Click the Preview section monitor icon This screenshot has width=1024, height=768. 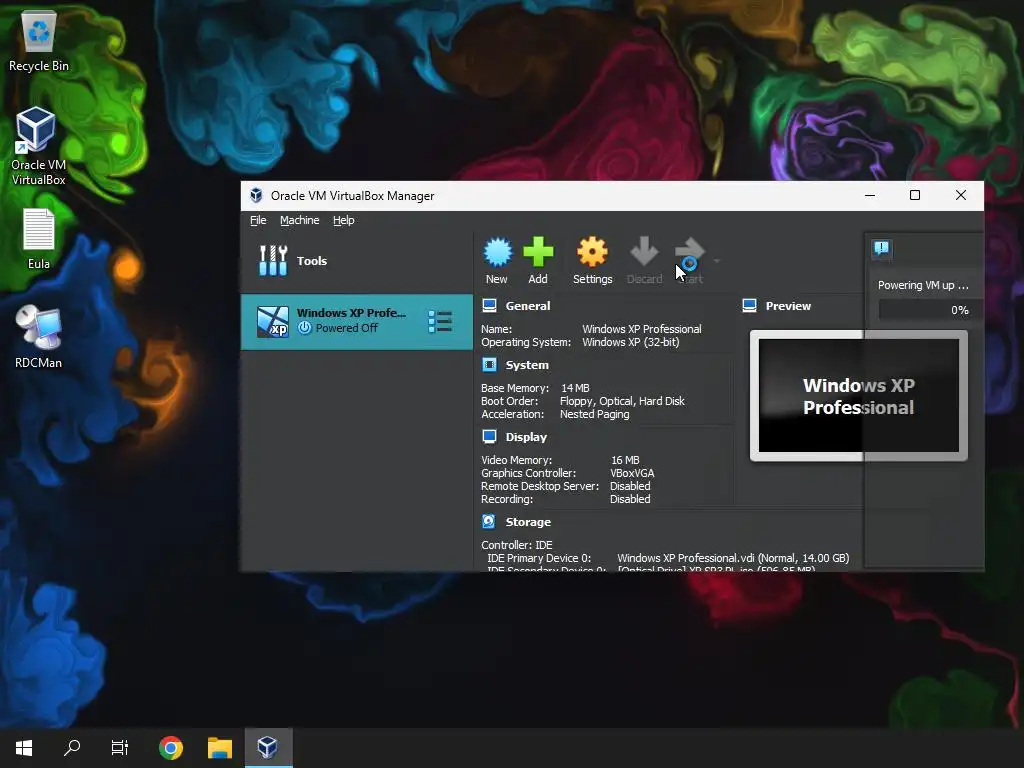click(x=750, y=305)
